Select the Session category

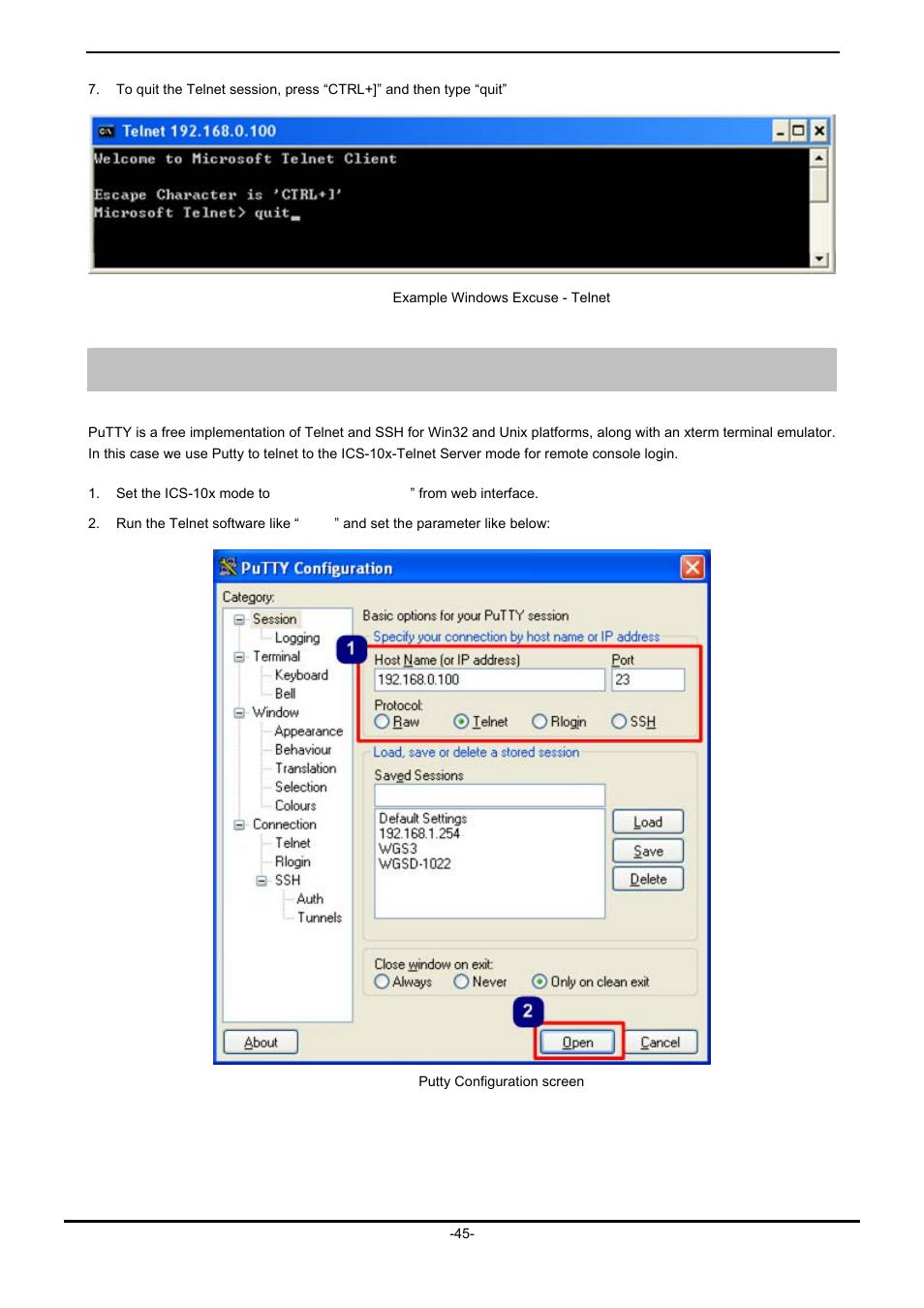click(275, 619)
